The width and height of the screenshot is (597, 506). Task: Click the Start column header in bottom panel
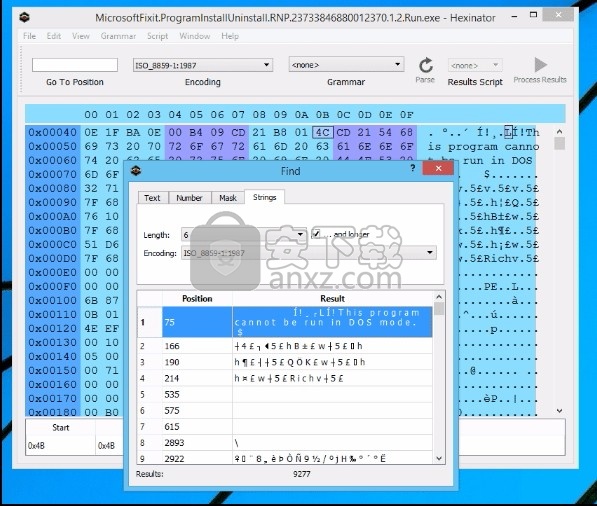click(61, 428)
